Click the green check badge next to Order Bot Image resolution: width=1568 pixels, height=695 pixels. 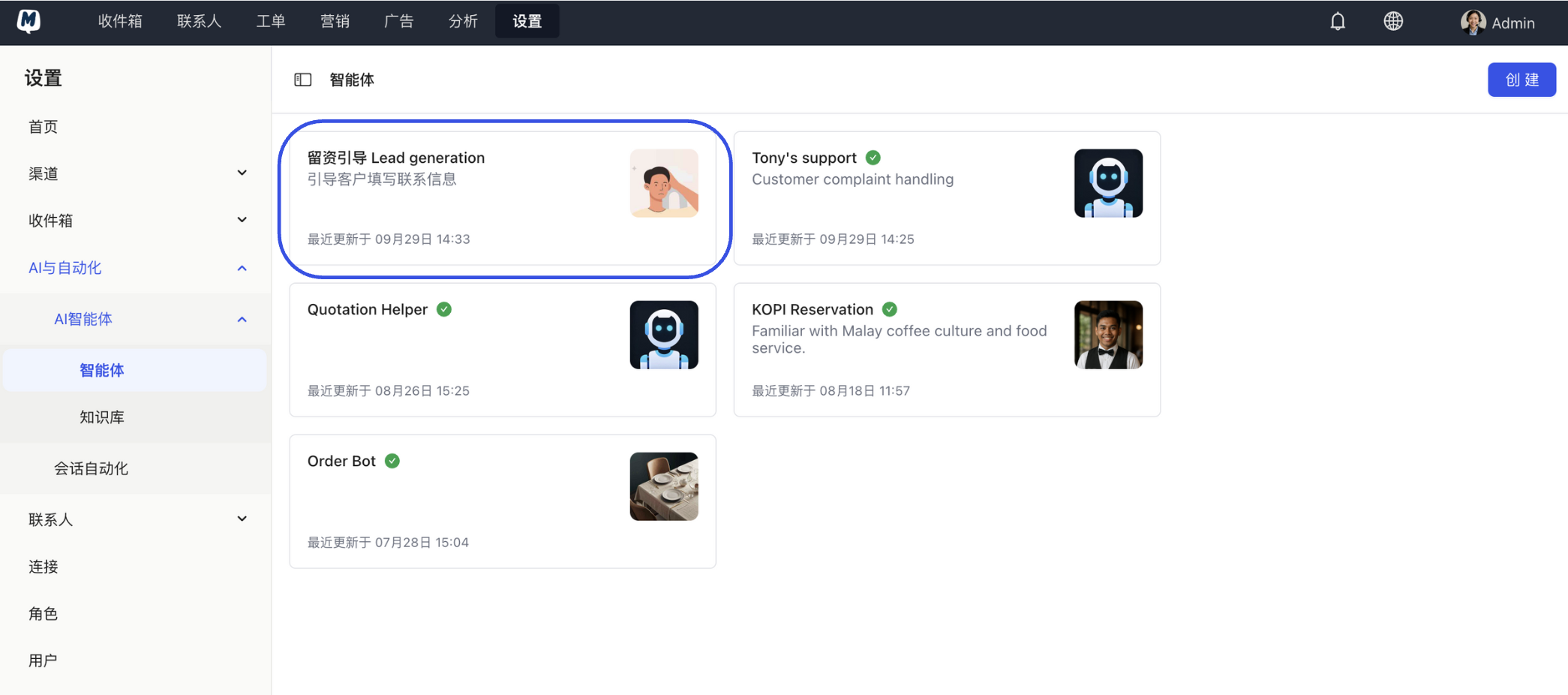(392, 461)
